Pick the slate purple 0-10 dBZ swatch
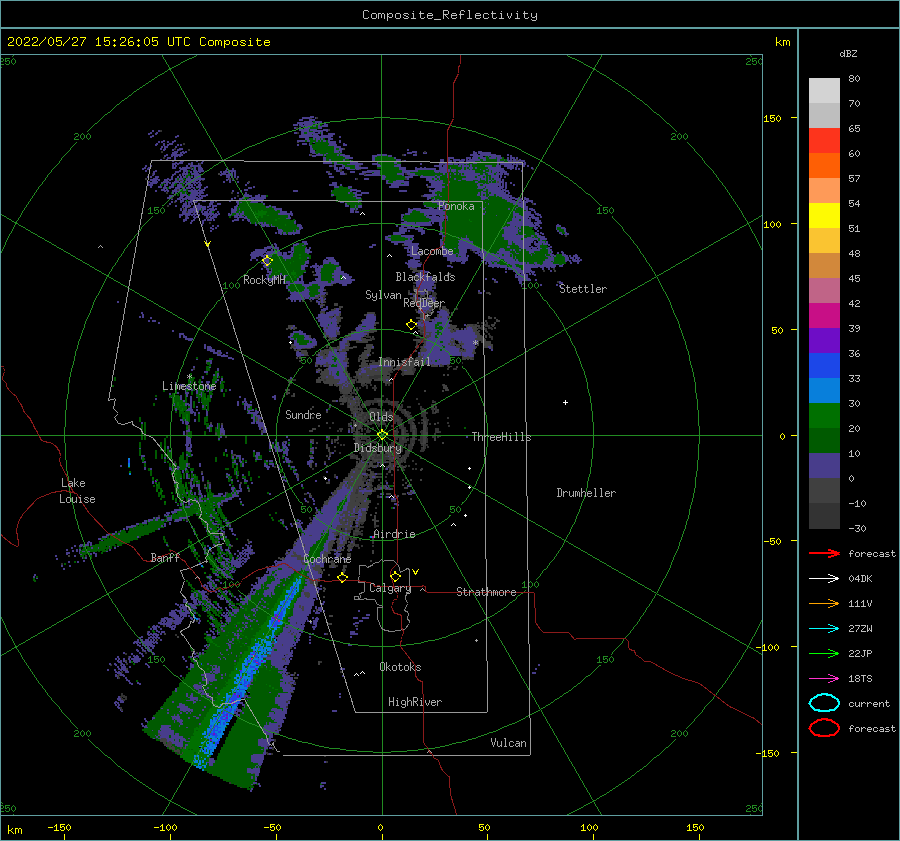The height and width of the screenshot is (841, 900). (x=824, y=466)
